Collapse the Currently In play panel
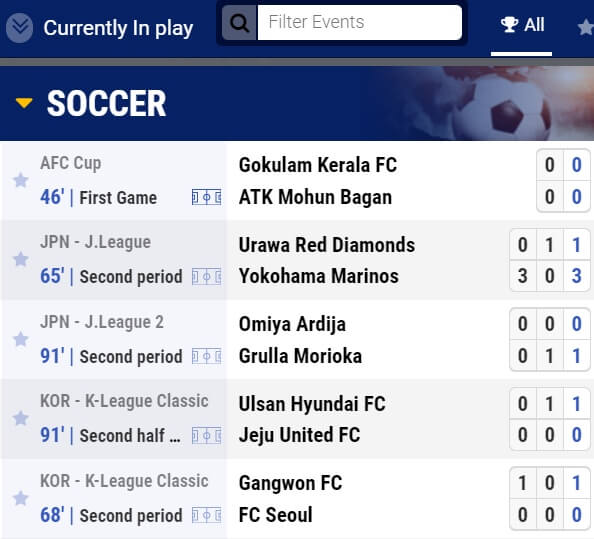 pyautogui.click(x=19, y=28)
